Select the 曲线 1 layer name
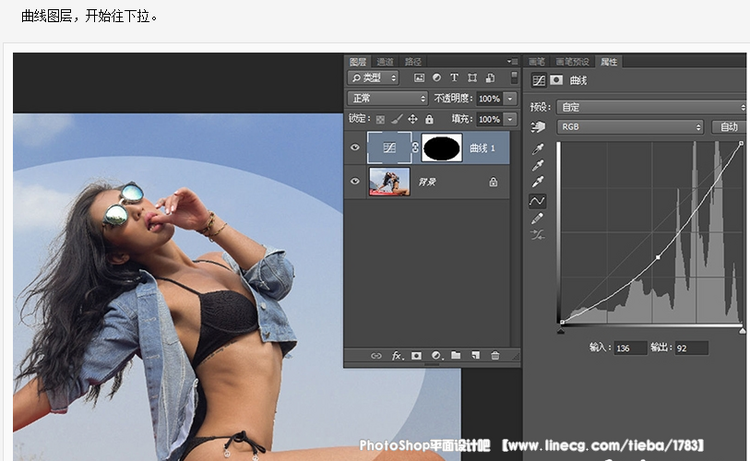This screenshot has height=461, width=750. tap(482, 148)
